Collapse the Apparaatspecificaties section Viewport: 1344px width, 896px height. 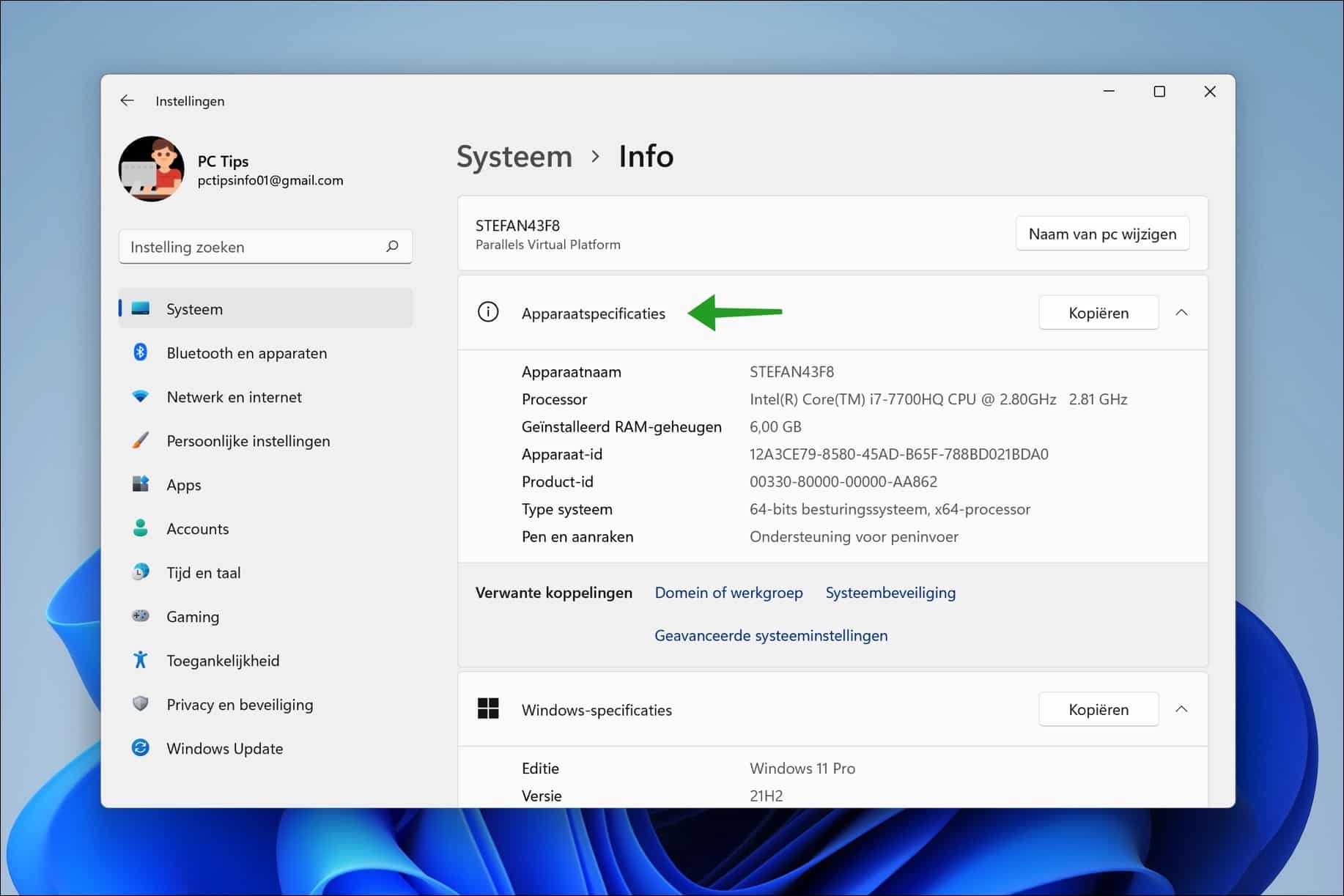tap(1182, 312)
